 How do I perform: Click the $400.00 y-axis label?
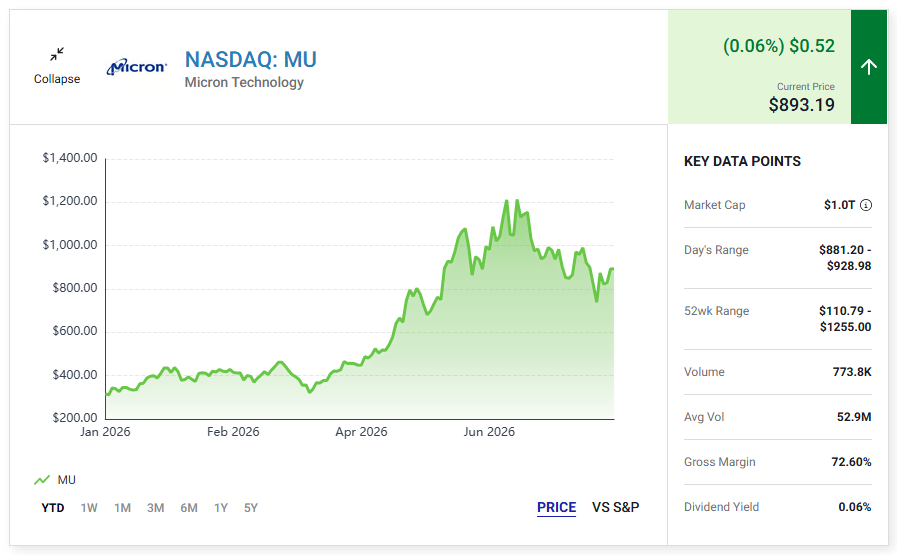click(75, 375)
